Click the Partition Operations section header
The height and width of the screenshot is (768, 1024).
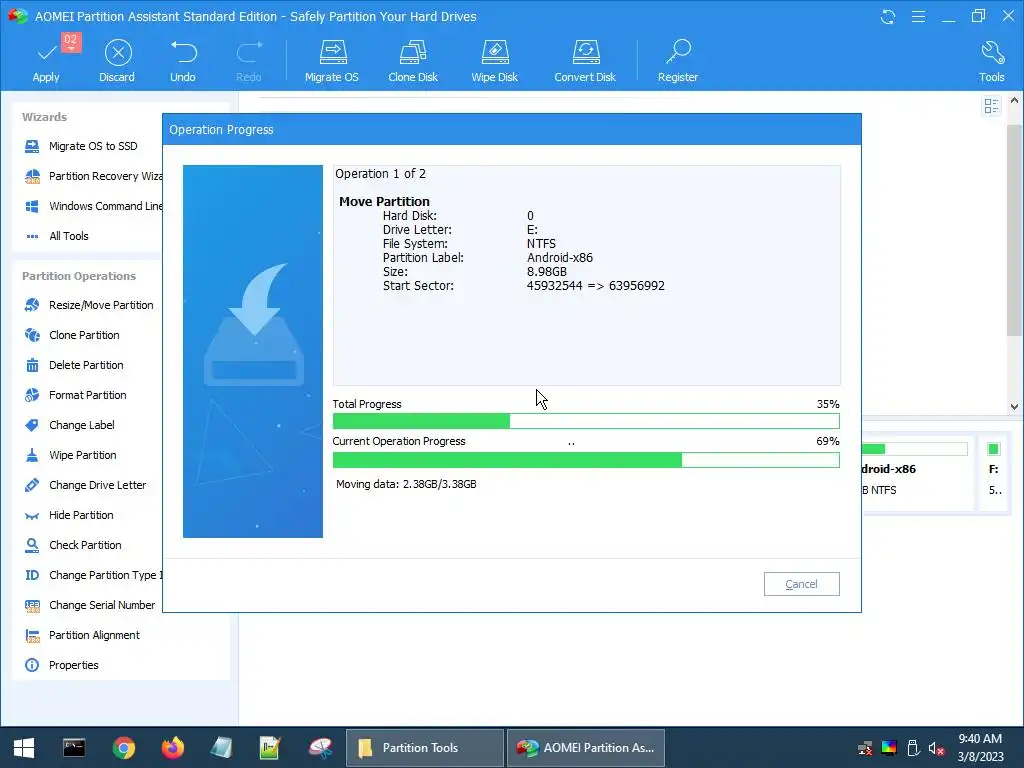click(x=79, y=276)
